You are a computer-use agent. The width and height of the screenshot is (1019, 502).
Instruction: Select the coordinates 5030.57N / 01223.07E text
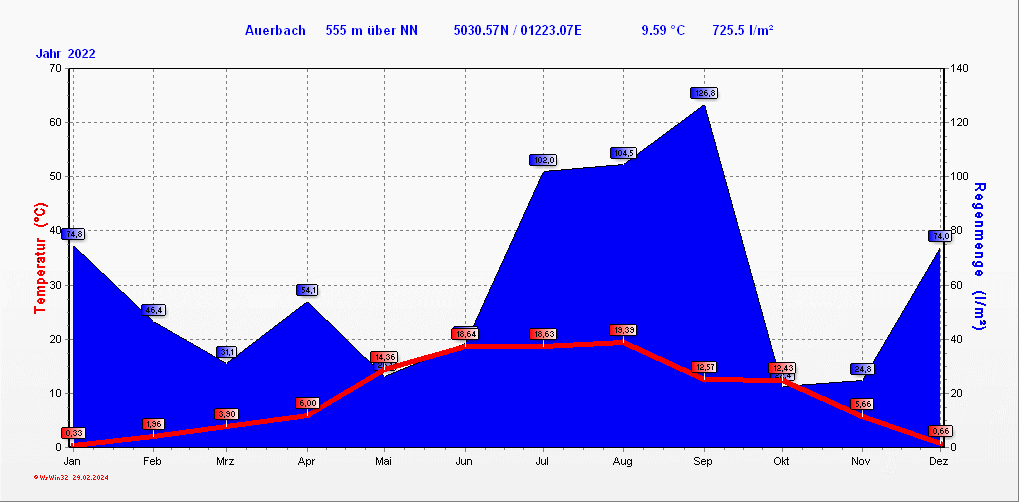(517, 30)
